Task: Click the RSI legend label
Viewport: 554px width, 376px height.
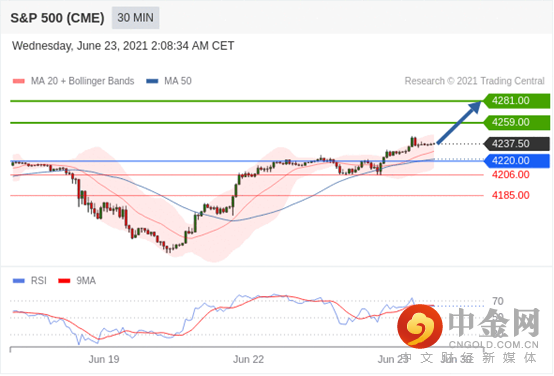Action: pyautogui.click(x=39, y=281)
